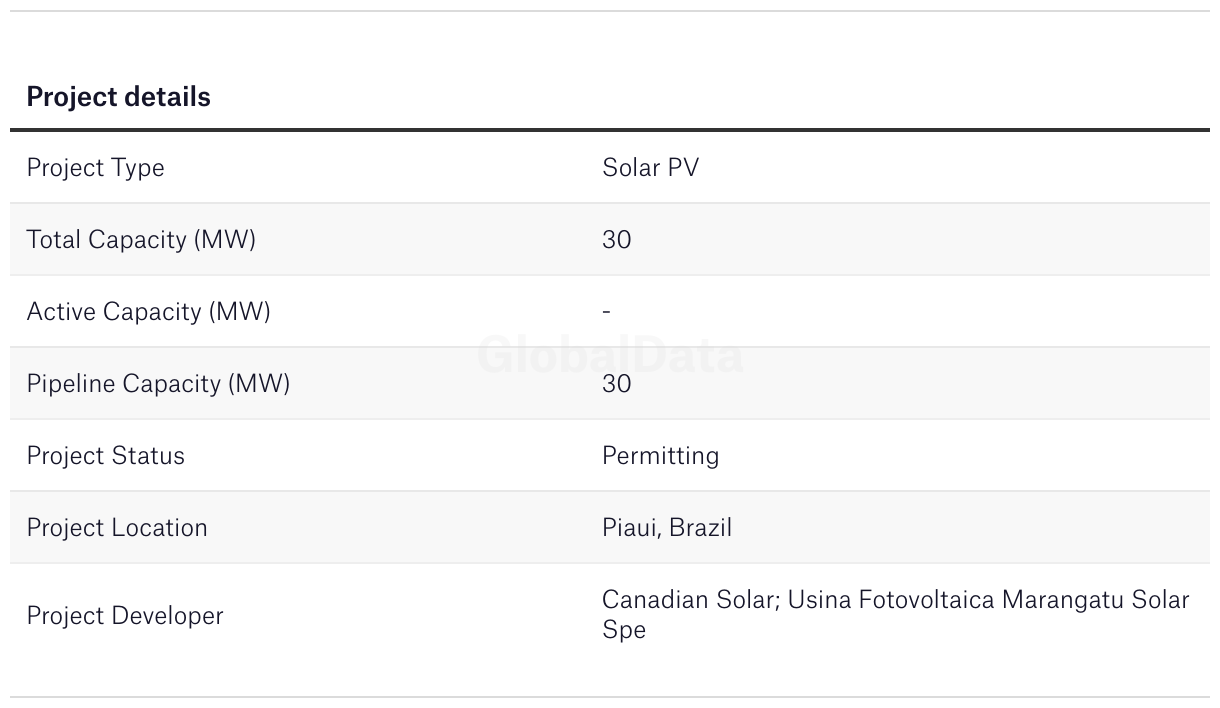Select the Project Status label
This screenshot has width=1220, height=708.
tap(105, 456)
